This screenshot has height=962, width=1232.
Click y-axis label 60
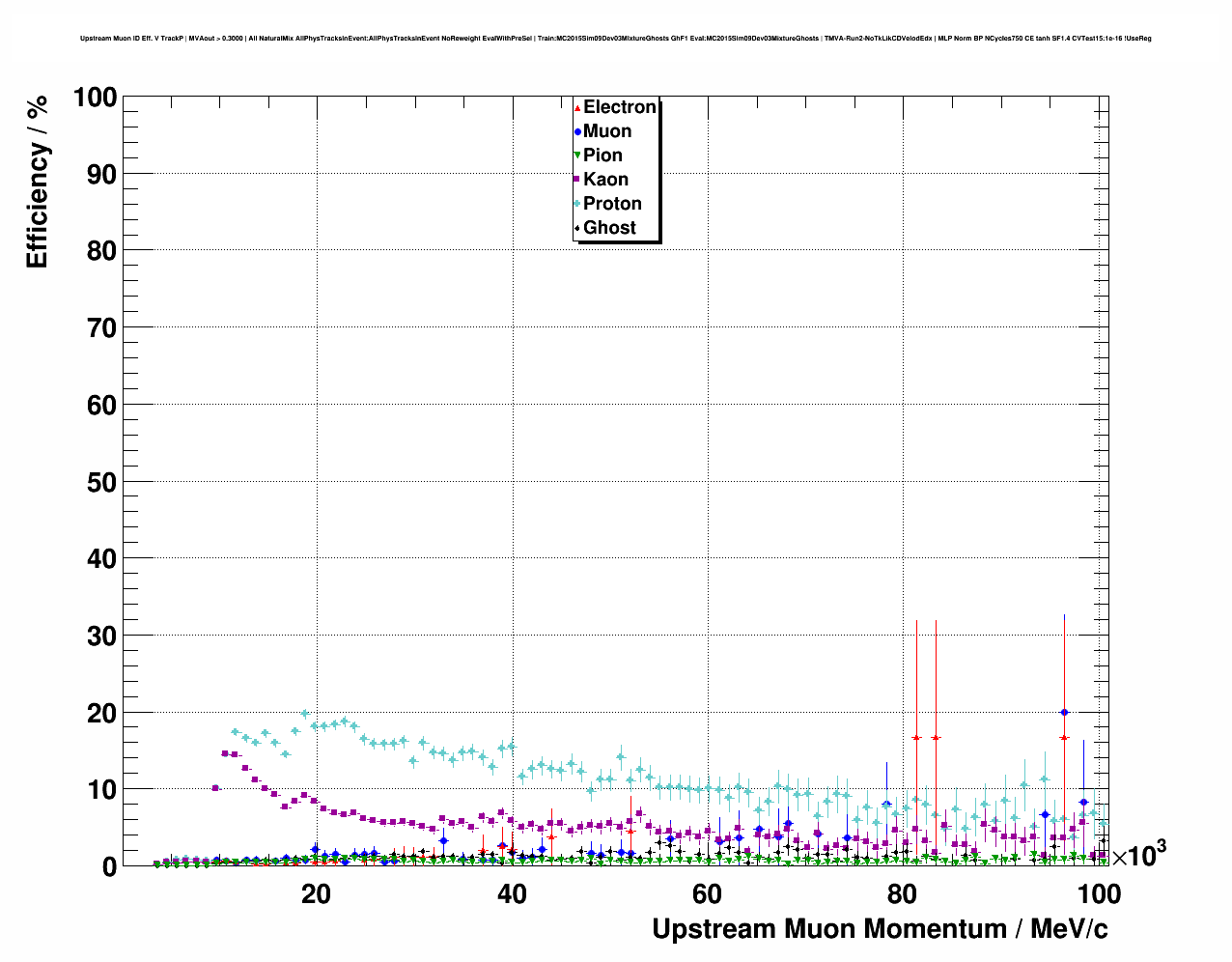tap(101, 406)
